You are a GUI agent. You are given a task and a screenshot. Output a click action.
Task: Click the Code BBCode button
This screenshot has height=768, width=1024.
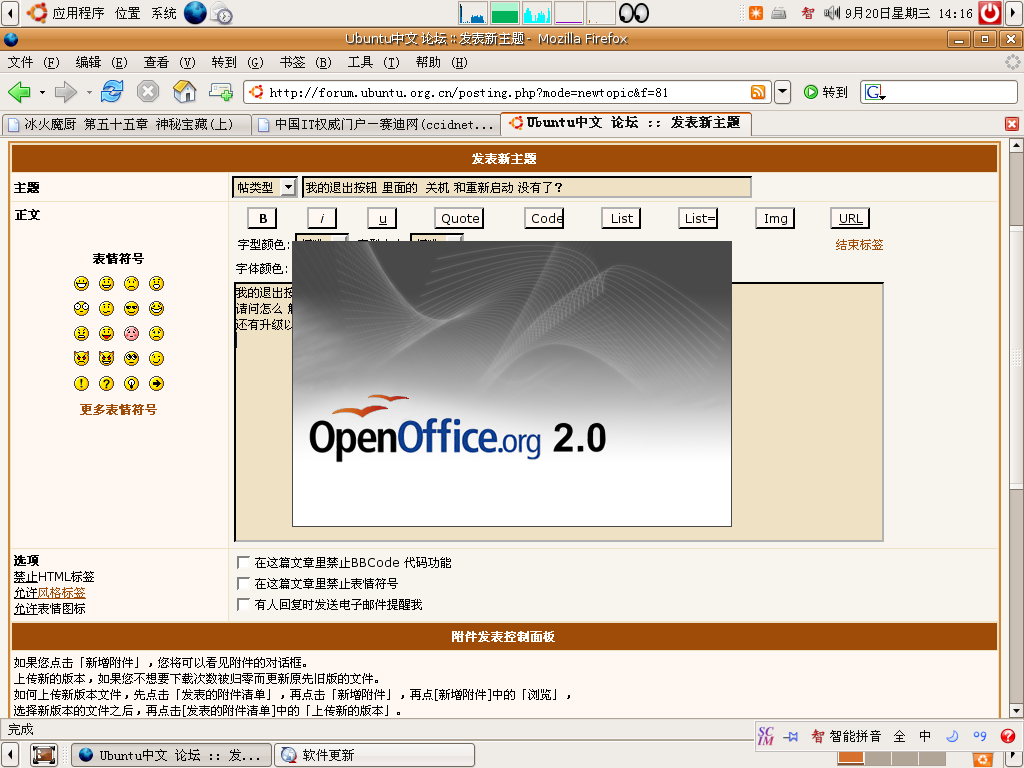coord(544,218)
